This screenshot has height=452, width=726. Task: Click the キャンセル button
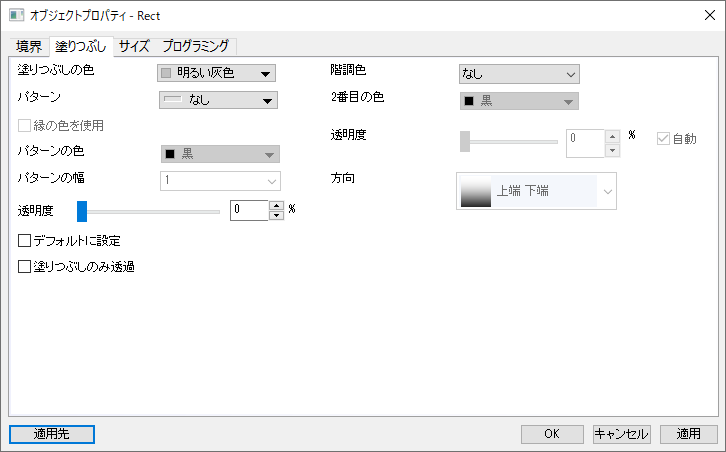click(621, 434)
